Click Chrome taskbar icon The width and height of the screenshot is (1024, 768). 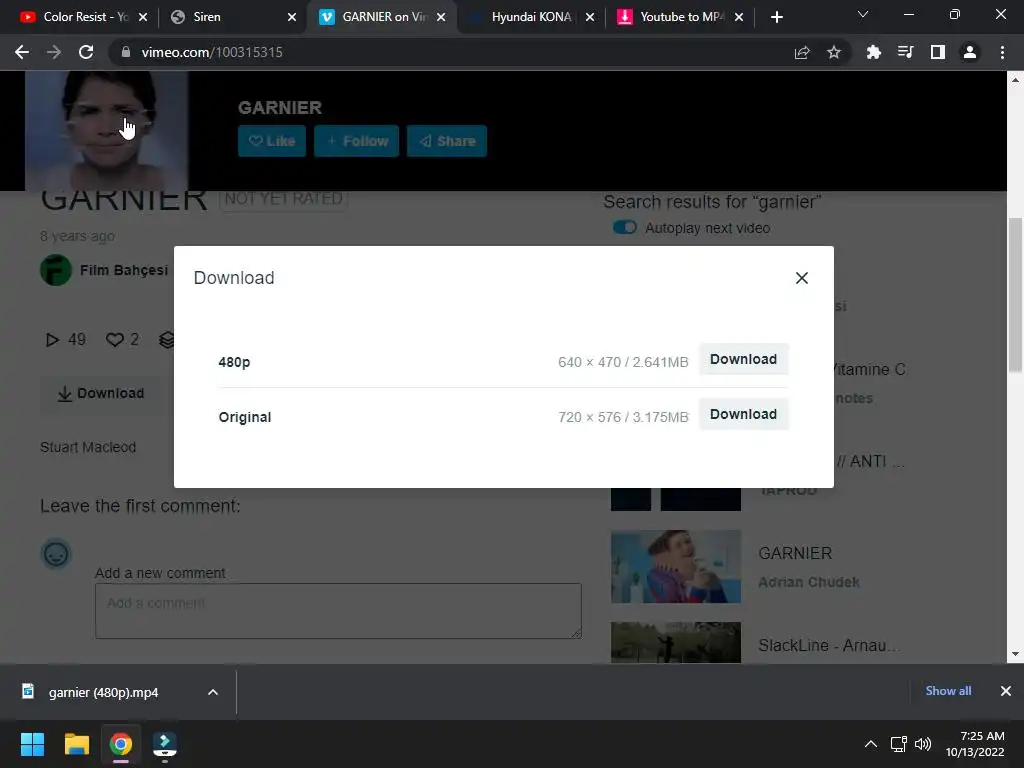coord(121,744)
